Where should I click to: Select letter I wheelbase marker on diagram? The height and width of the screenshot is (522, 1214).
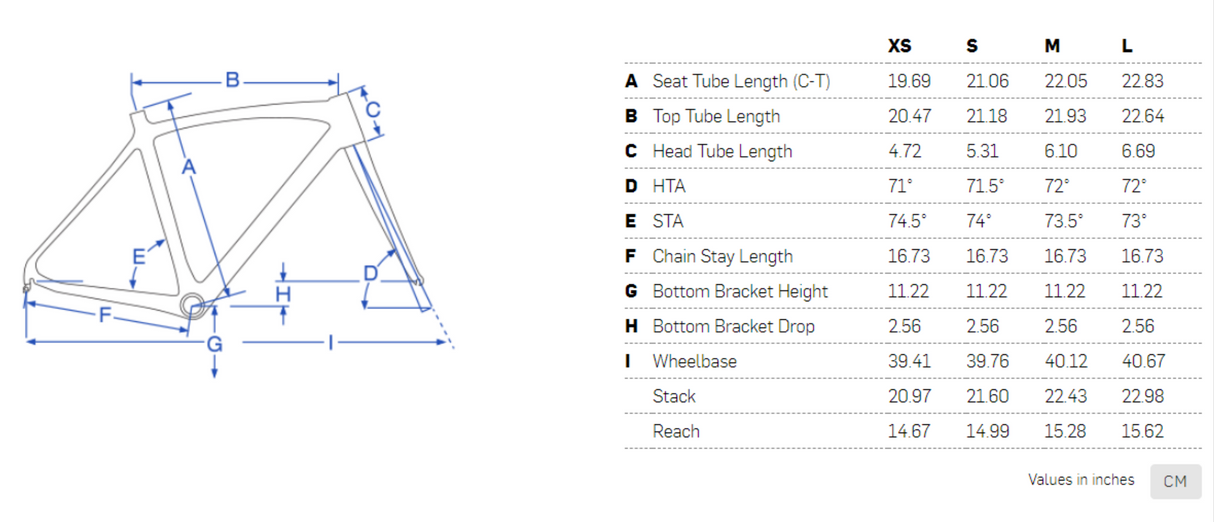point(329,343)
